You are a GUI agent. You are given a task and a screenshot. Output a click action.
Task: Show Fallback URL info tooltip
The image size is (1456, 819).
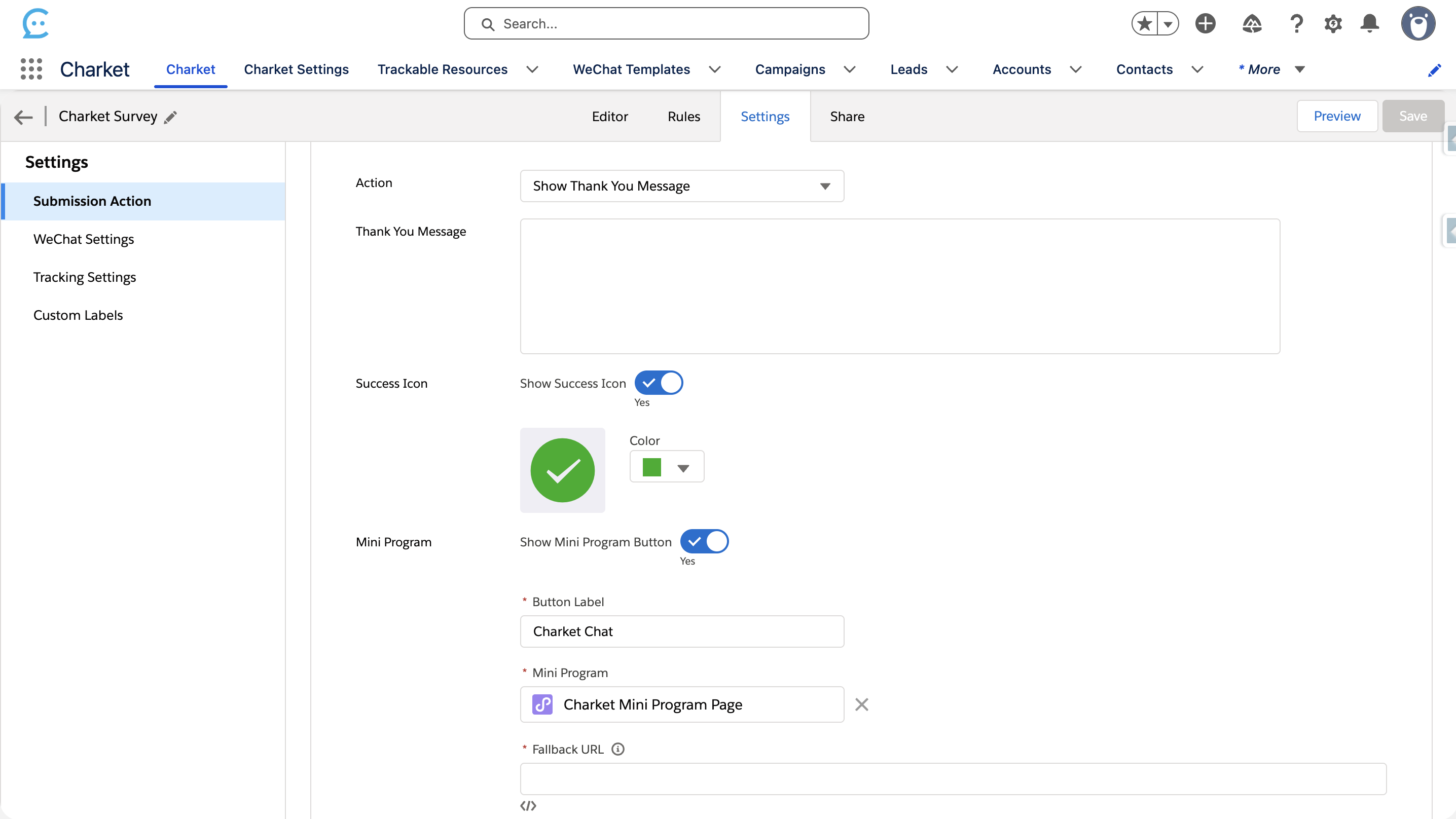click(x=618, y=749)
